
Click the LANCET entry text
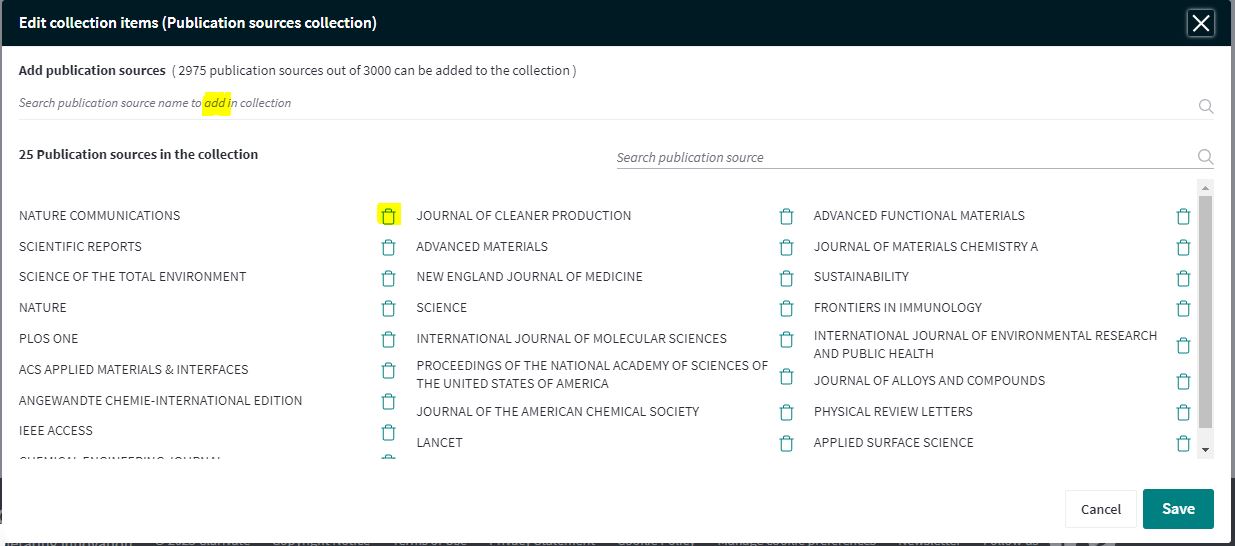[x=439, y=443]
